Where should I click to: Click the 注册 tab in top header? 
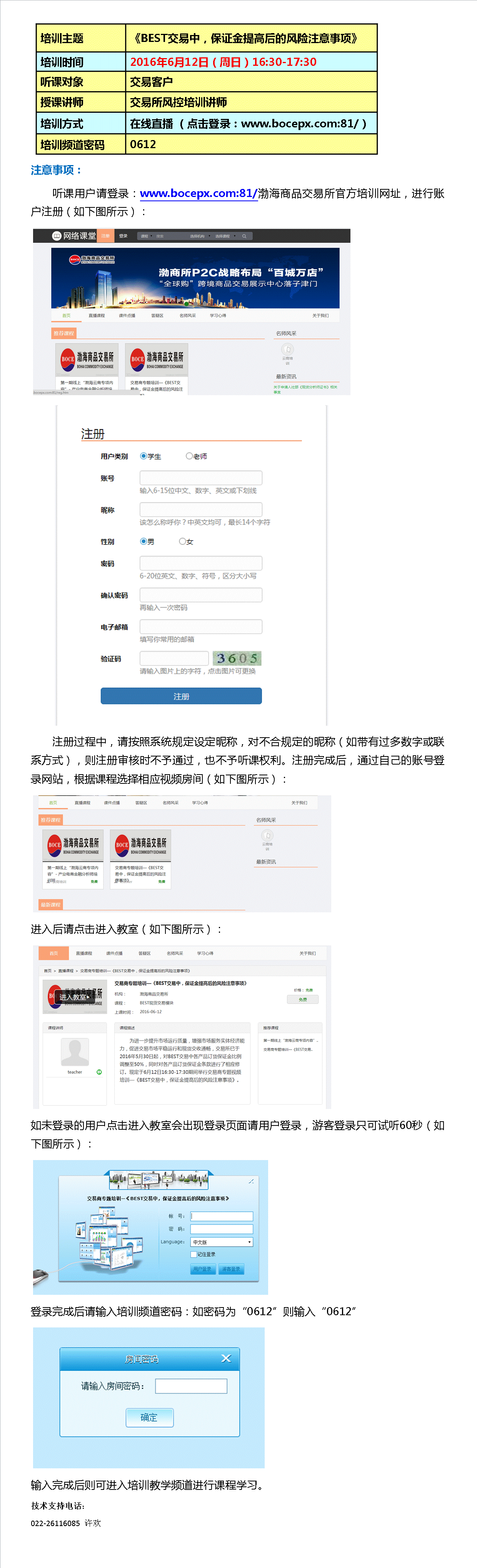point(105,236)
